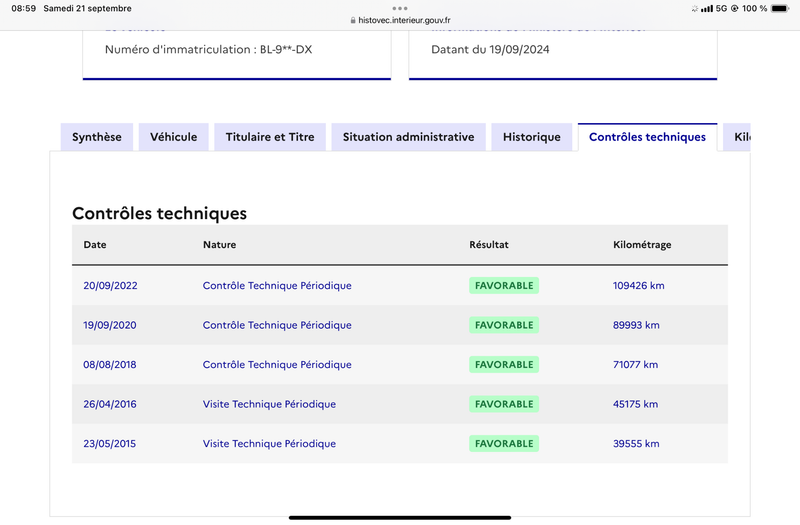Click the FAVORABLE badge for 20/09/2022

(504, 285)
